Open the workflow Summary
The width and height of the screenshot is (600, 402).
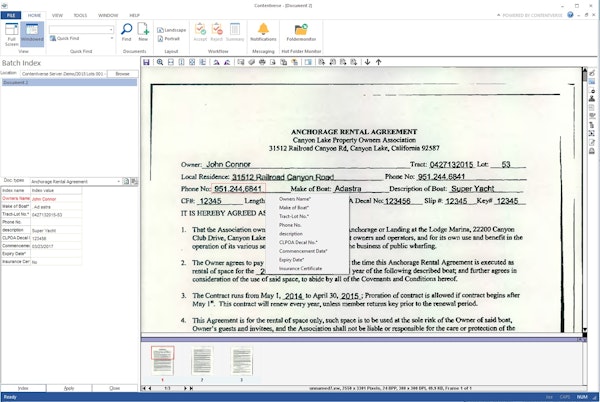235,32
